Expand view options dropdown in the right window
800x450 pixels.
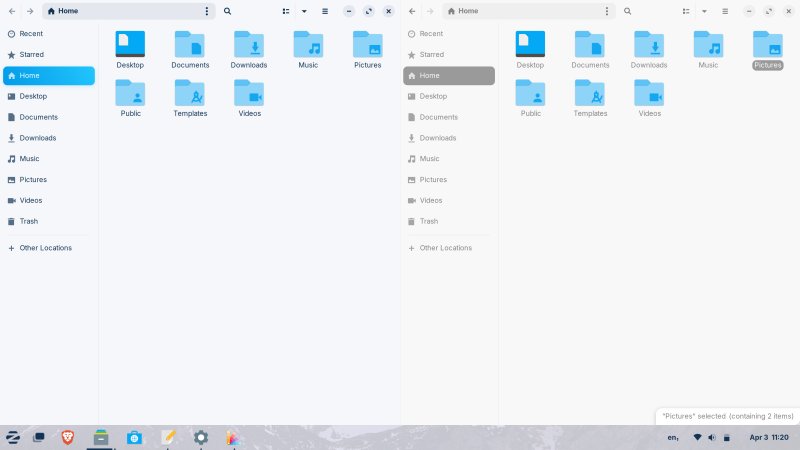(704, 11)
